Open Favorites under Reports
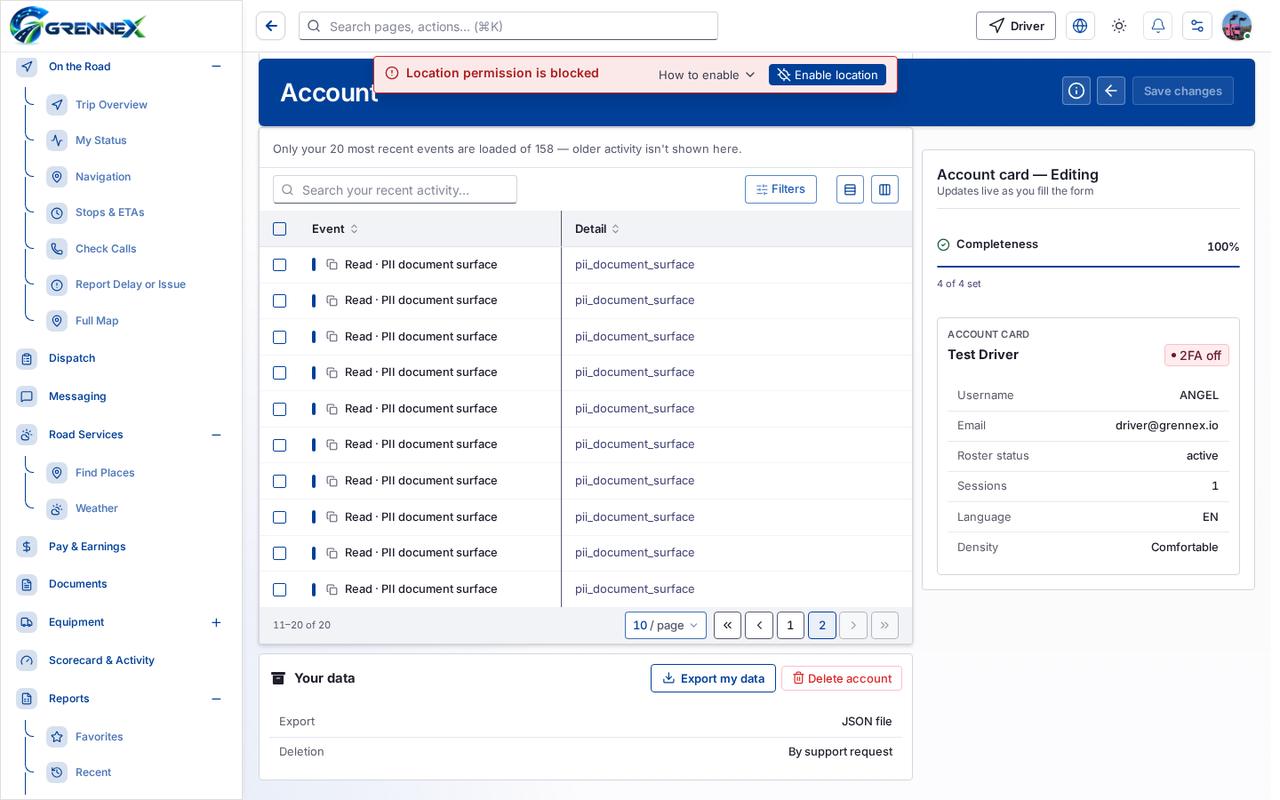 click(x=99, y=736)
